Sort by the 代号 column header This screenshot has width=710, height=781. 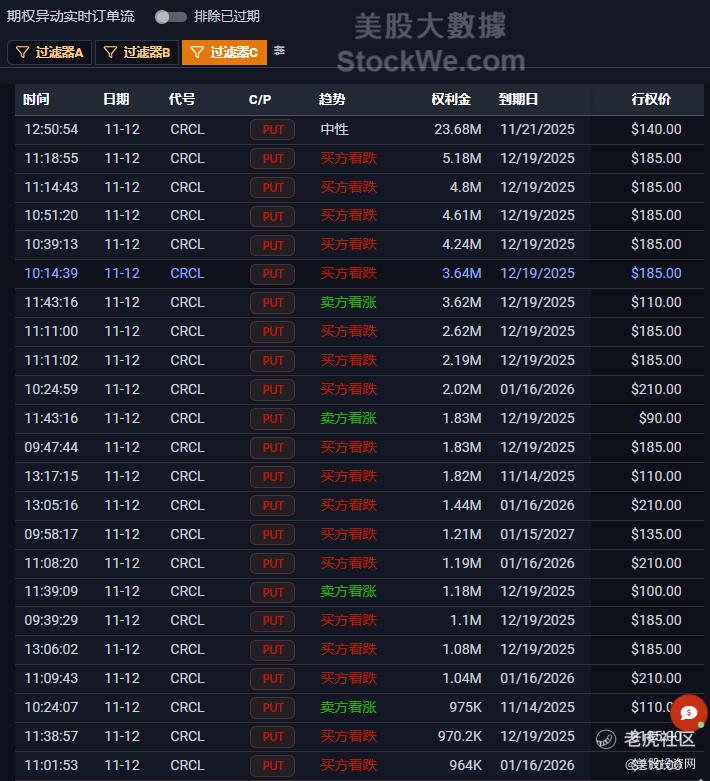[x=182, y=99]
